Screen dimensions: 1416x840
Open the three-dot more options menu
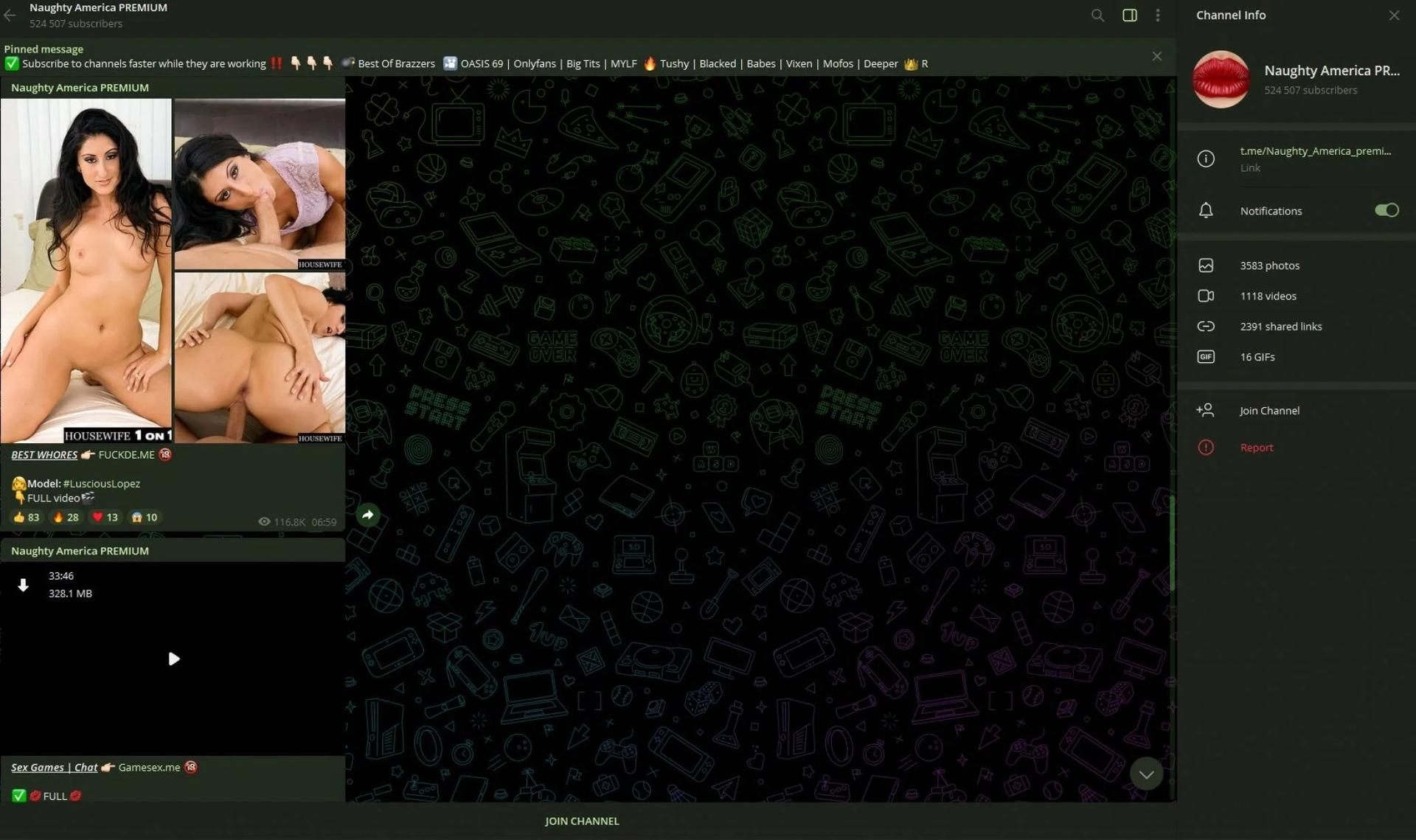click(x=1158, y=15)
